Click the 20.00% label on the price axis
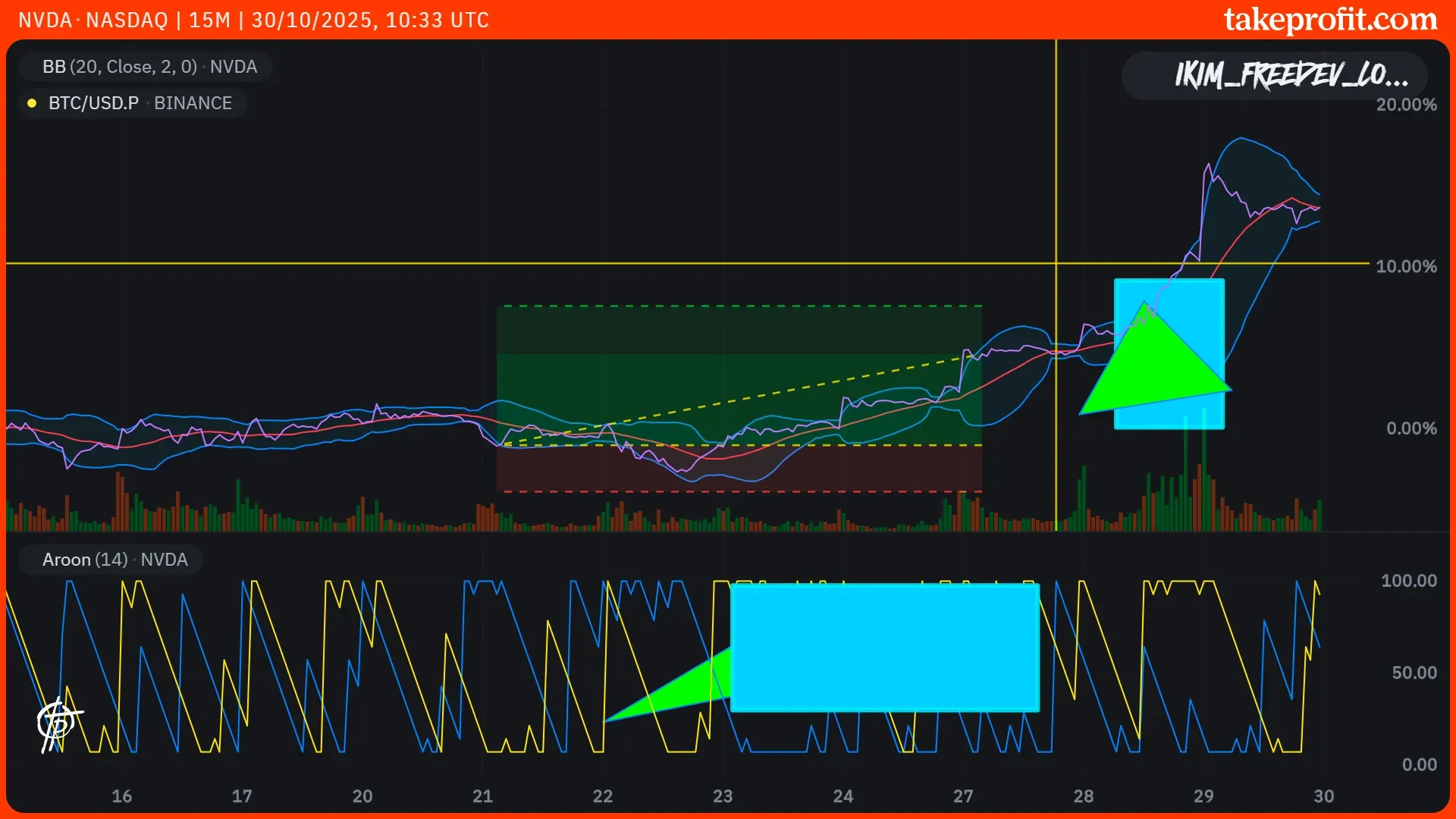Screen dimensions: 1456x819 (x=1405, y=105)
